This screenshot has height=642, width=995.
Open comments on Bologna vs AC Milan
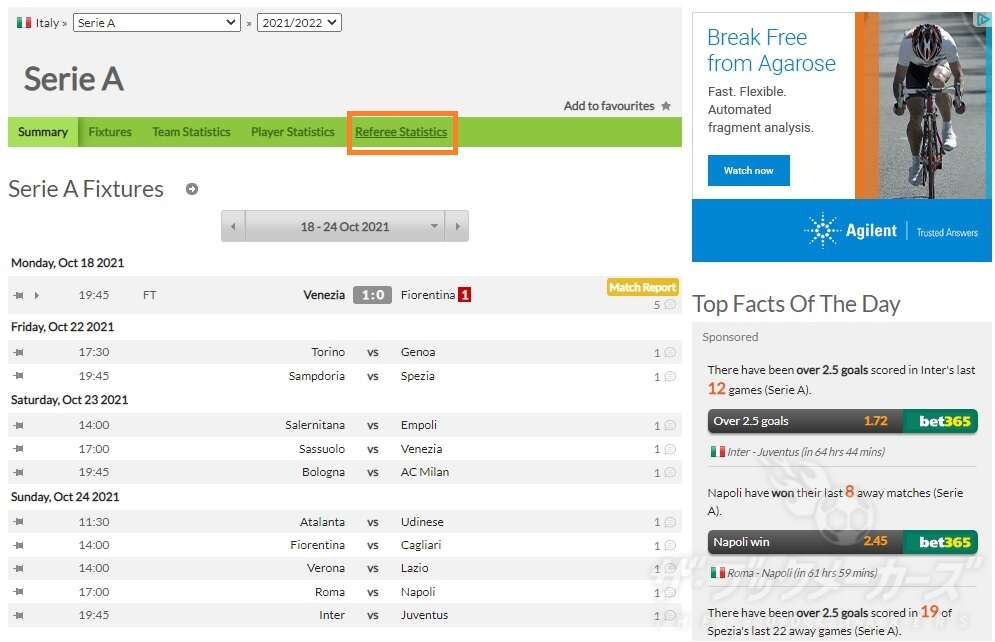point(665,473)
